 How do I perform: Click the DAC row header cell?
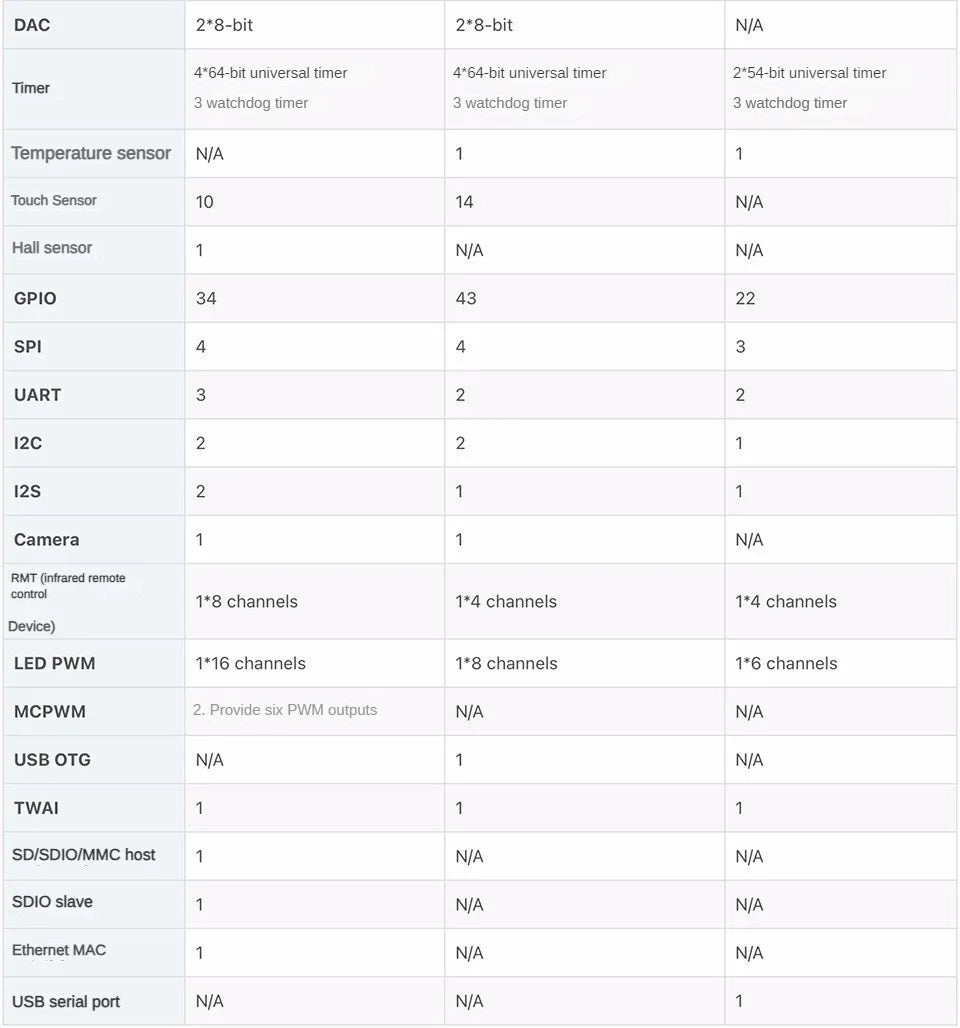pyautogui.click(x=94, y=25)
